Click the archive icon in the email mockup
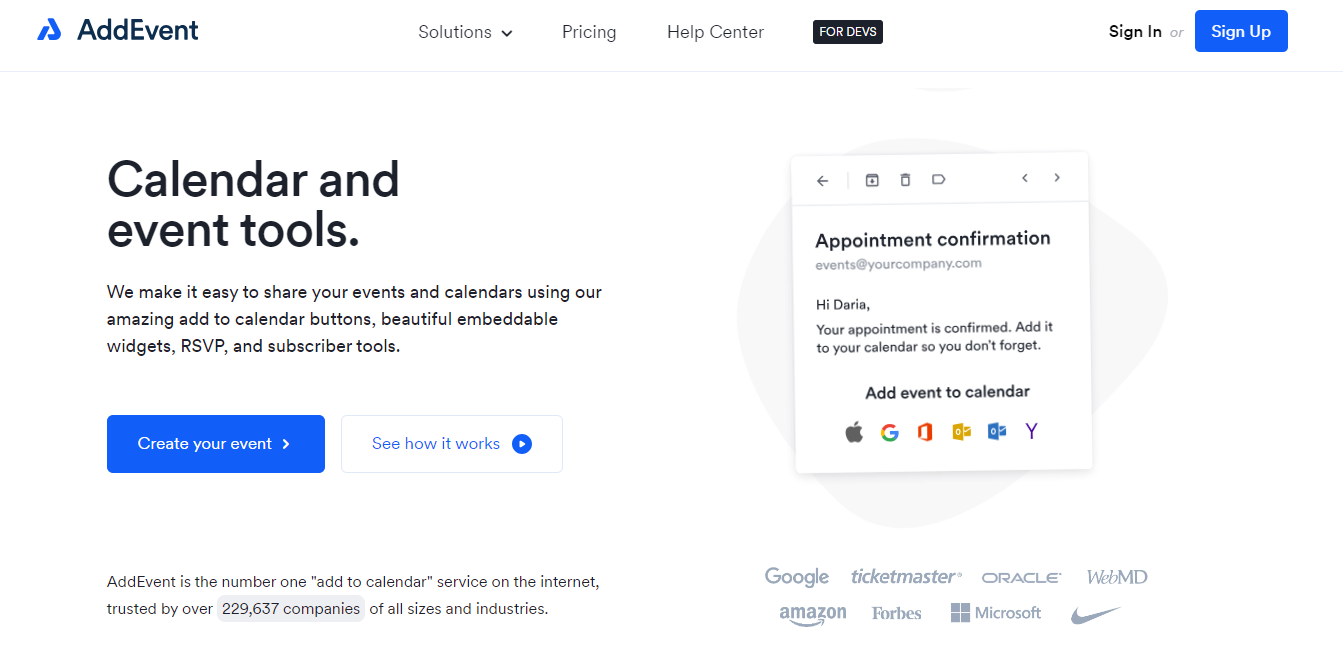This screenshot has height=652, width=1343. (x=872, y=180)
